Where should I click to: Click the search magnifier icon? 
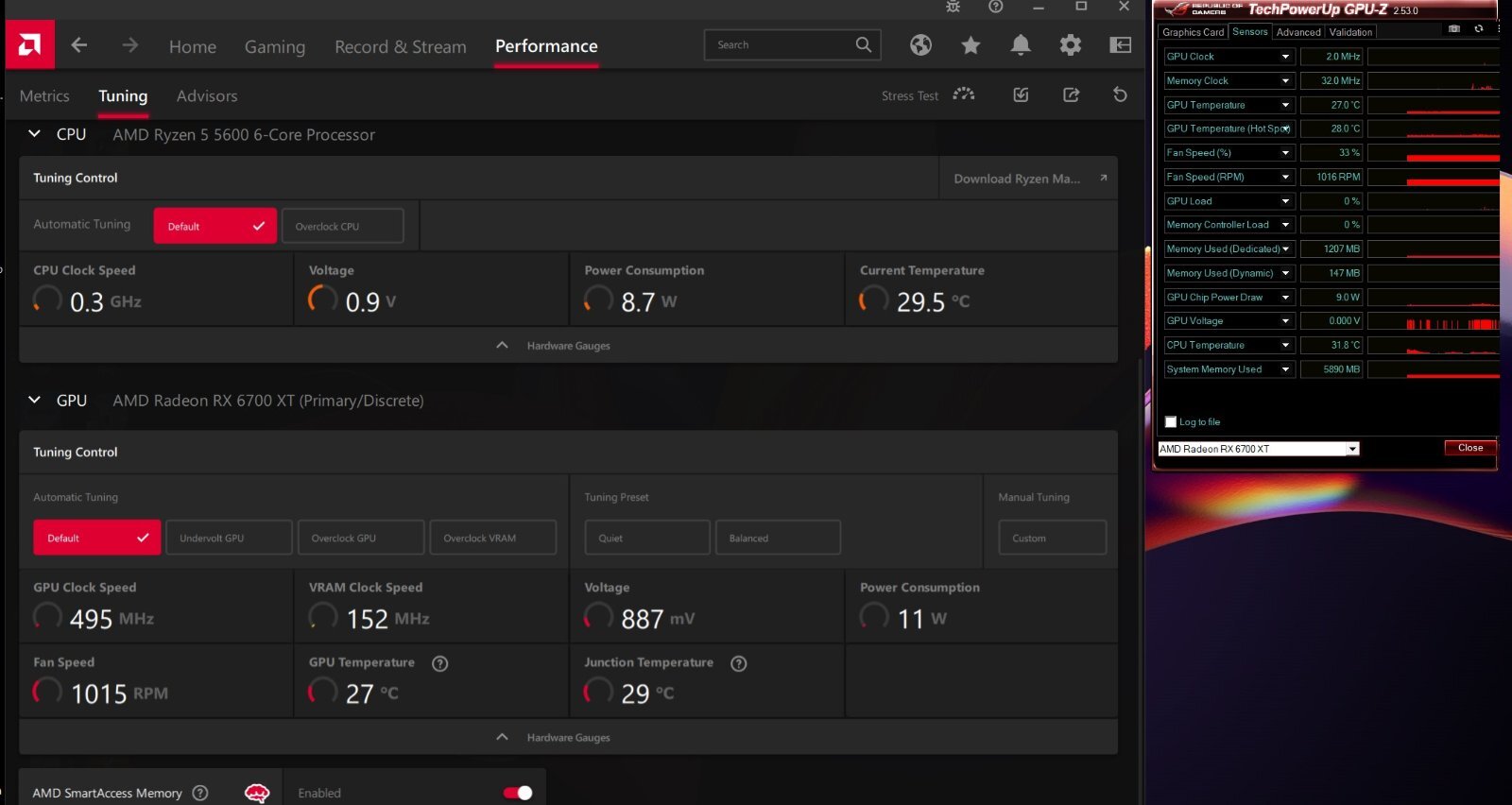864,44
